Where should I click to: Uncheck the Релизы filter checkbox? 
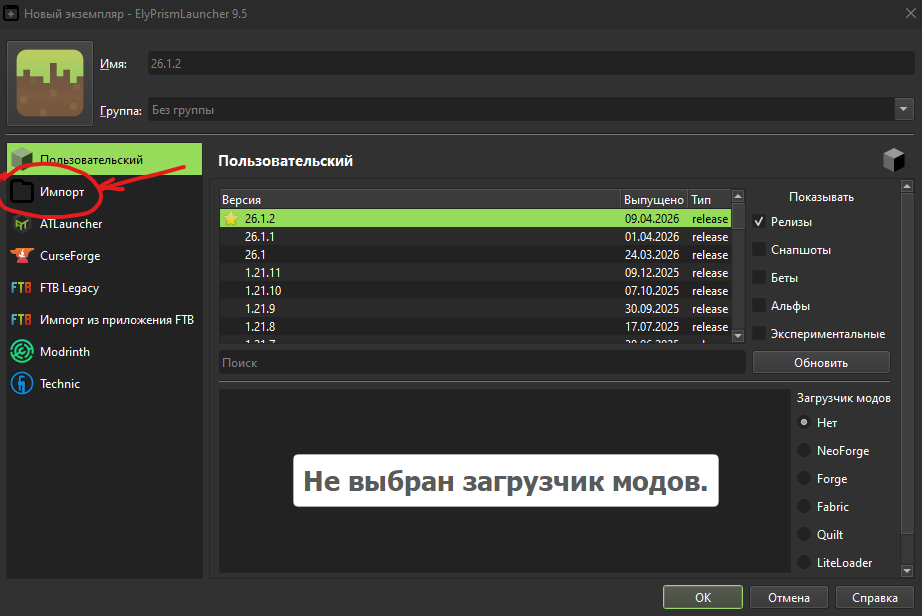(759, 222)
